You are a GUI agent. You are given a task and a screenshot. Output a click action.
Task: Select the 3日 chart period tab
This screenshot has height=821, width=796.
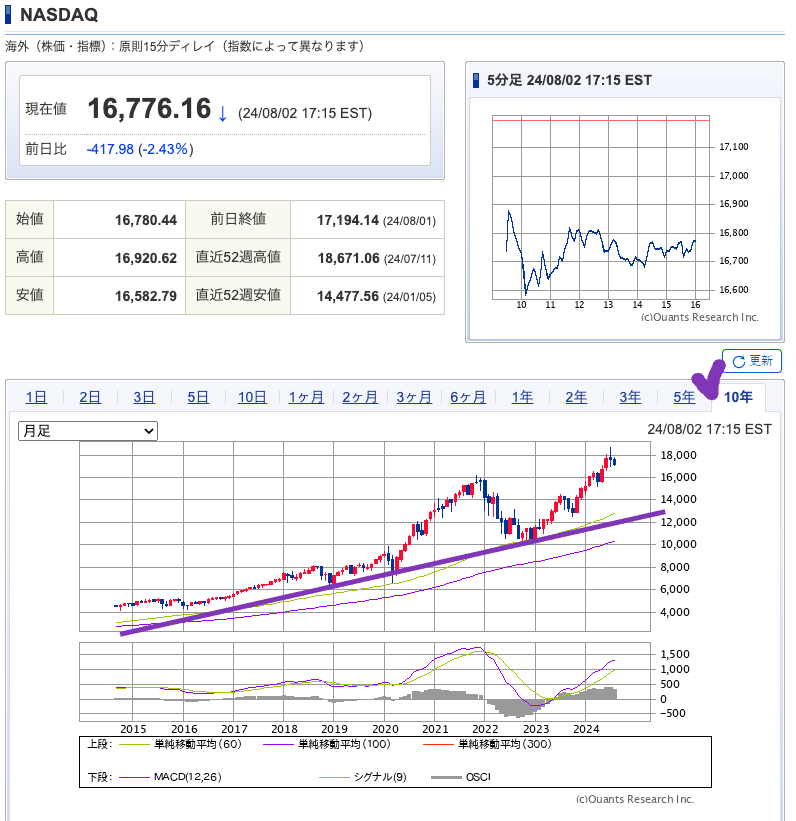144,397
